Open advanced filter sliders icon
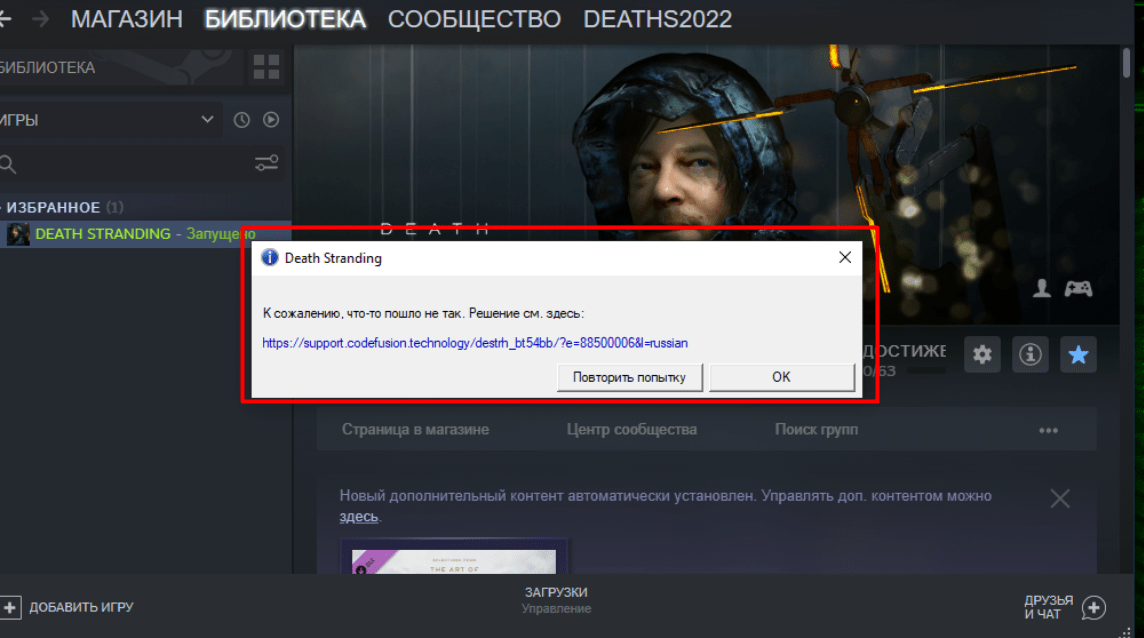Screen dimensions: 1144x638 point(266,163)
